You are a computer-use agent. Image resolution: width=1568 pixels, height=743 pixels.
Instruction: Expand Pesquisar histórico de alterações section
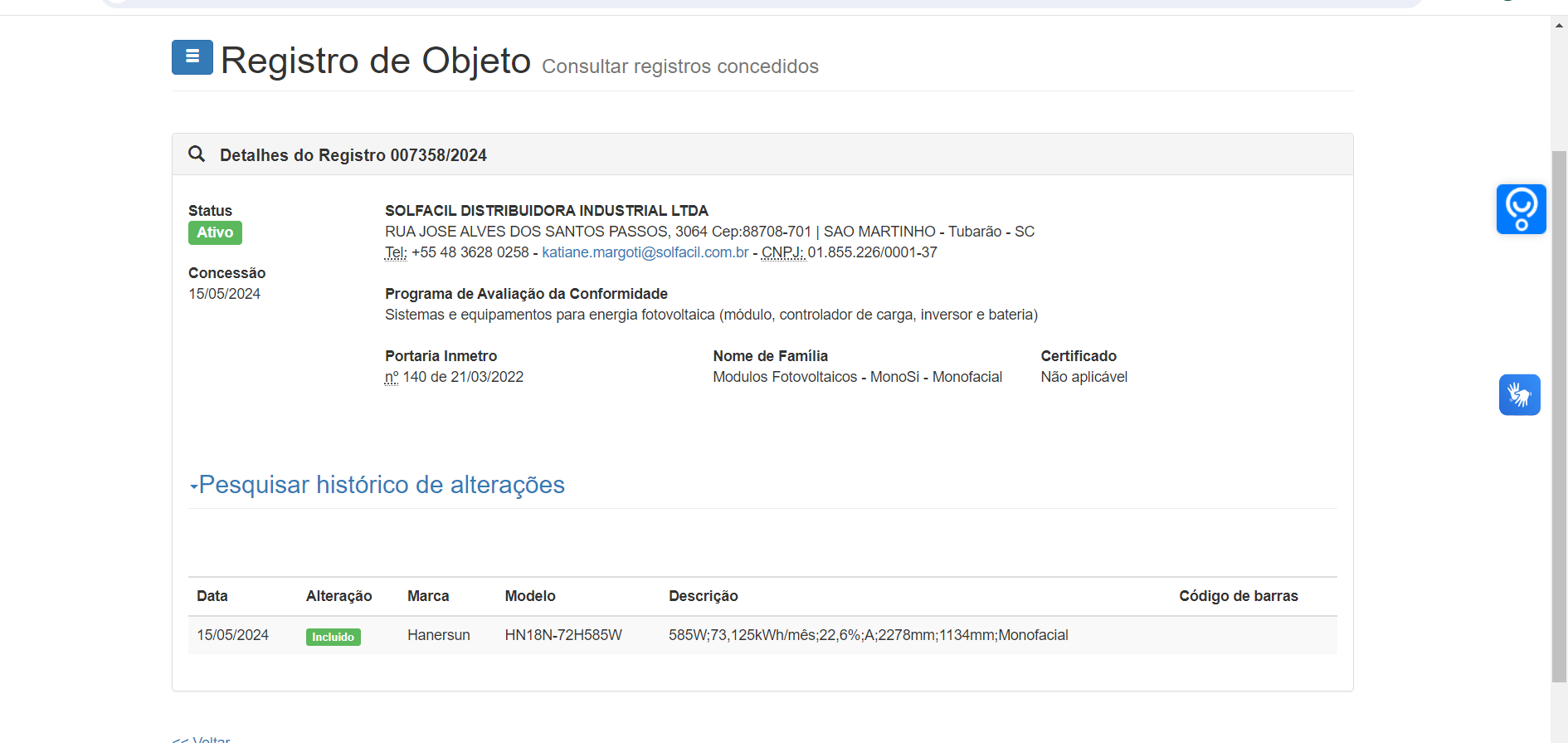tap(377, 485)
